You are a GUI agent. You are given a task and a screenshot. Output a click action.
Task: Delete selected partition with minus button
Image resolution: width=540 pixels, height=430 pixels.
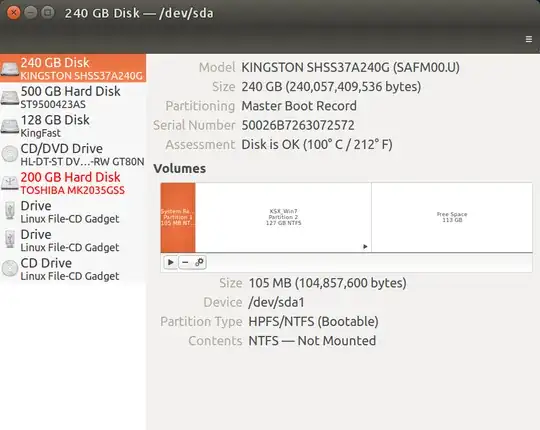pyautogui.click(x=185, y=263)
